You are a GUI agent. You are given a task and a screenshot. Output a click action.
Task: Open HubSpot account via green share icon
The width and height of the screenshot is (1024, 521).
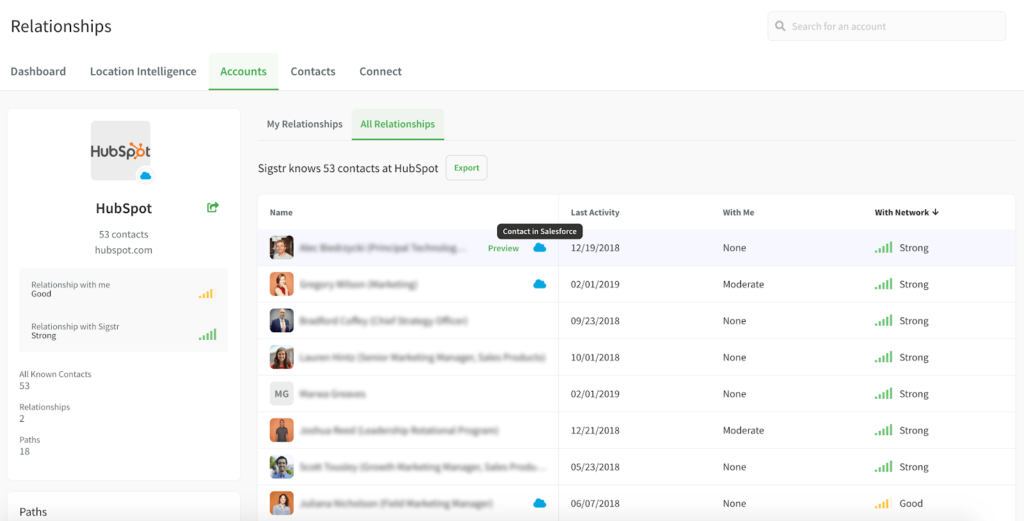click(x=213, y=208)
